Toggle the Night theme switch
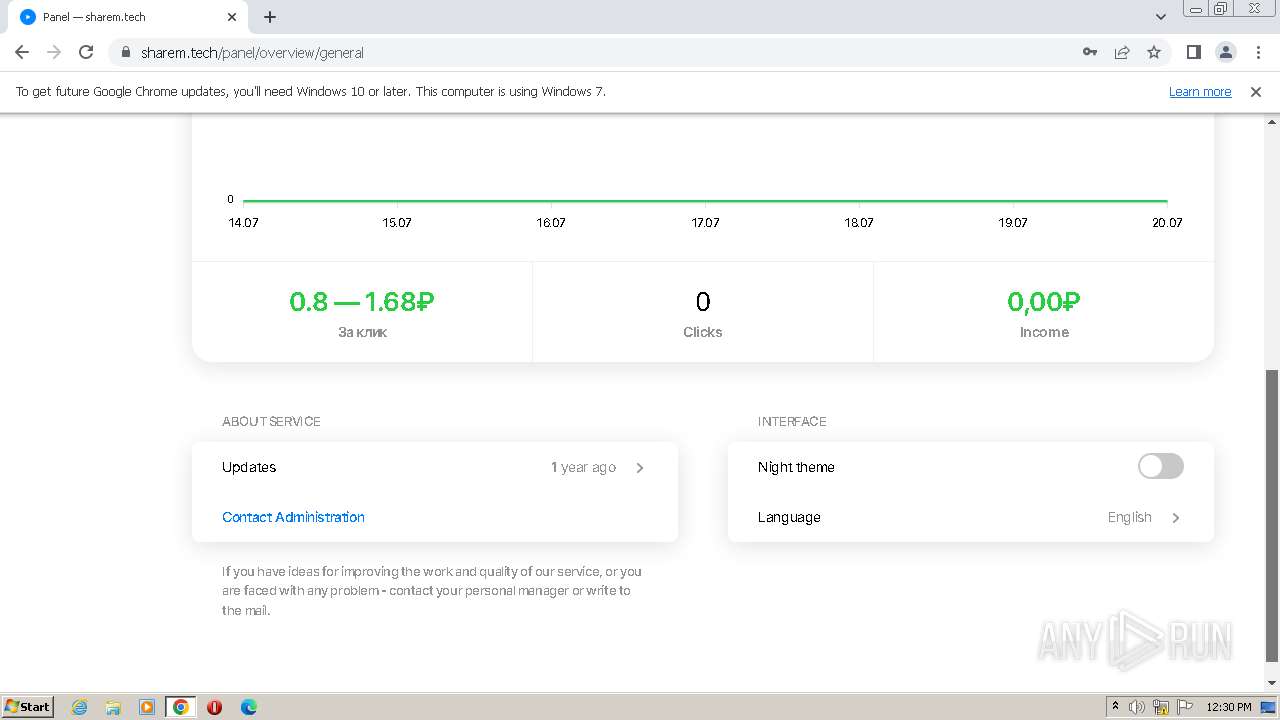The width and height of the screenshot is (1280, 720). click(x=1160, y=466)
